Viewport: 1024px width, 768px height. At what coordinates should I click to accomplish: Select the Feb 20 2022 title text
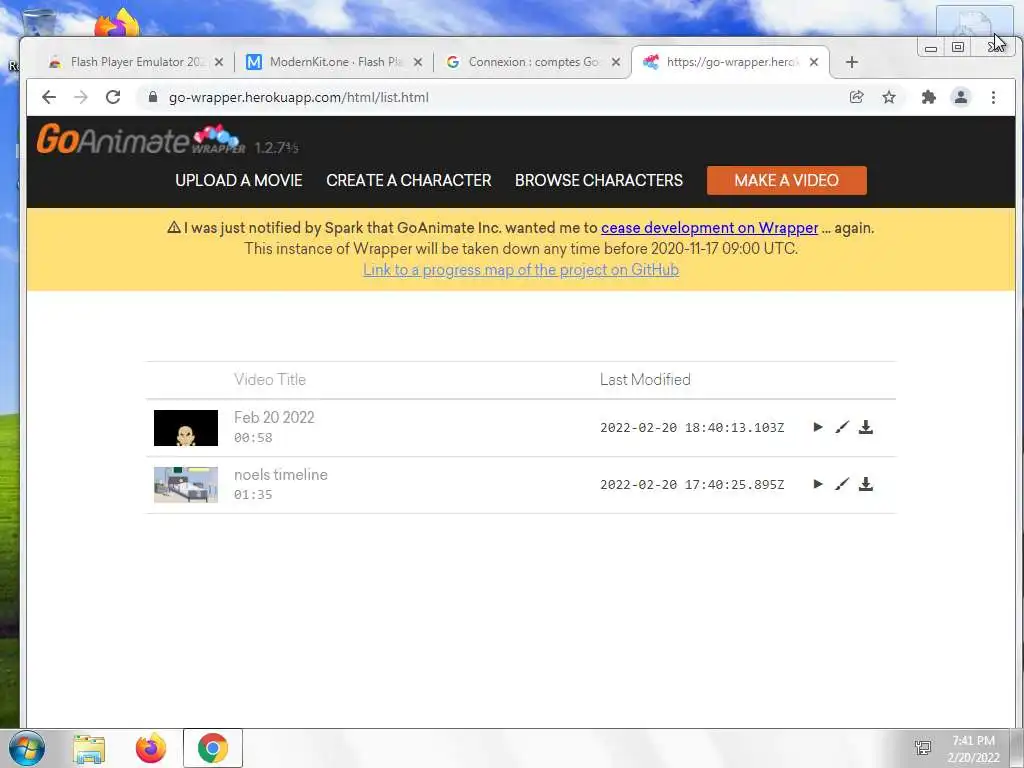[x=274, y=417]
